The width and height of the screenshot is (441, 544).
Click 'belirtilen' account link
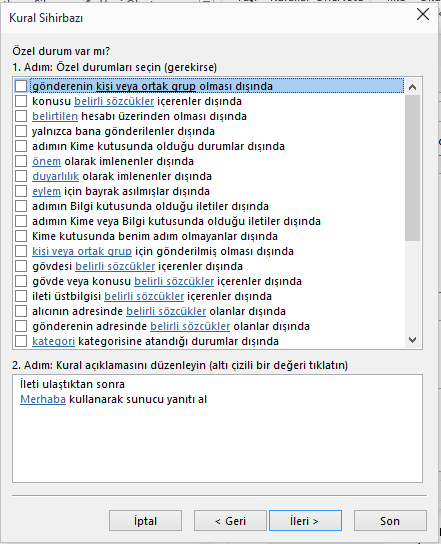click(x=55, y=116)
